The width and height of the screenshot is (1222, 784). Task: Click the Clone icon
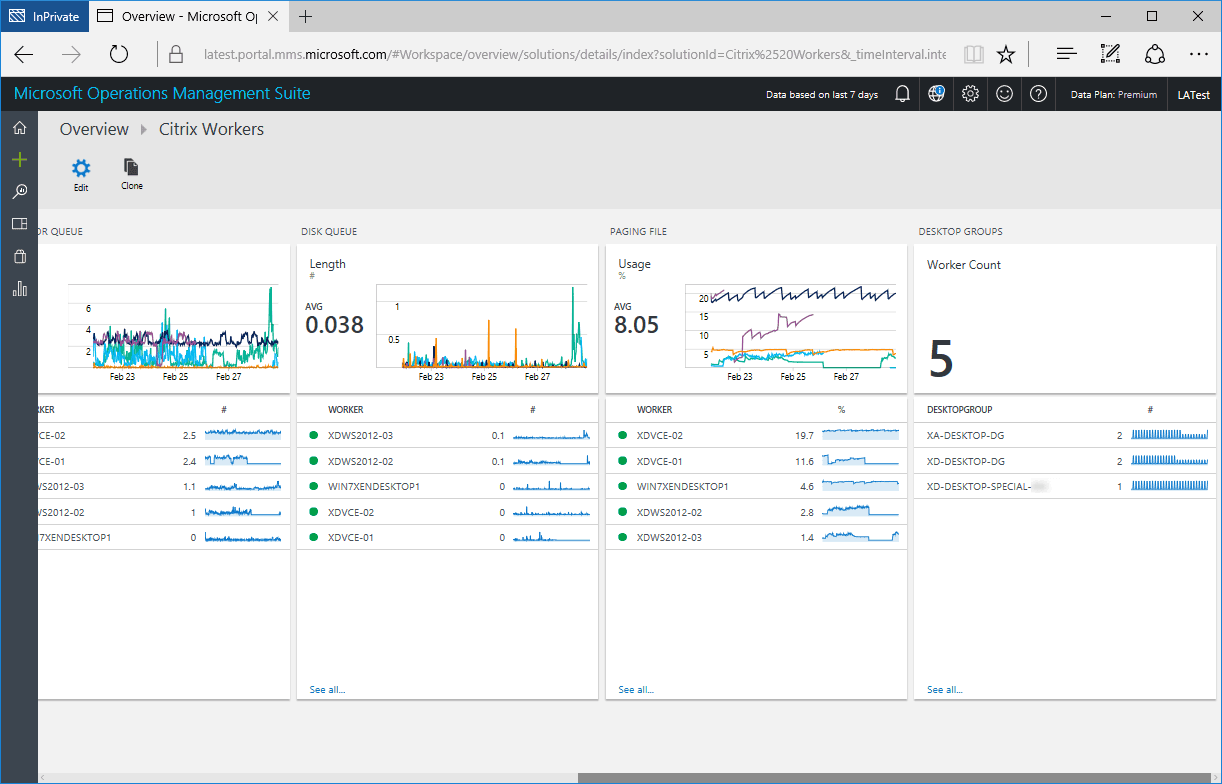(131, 167)
